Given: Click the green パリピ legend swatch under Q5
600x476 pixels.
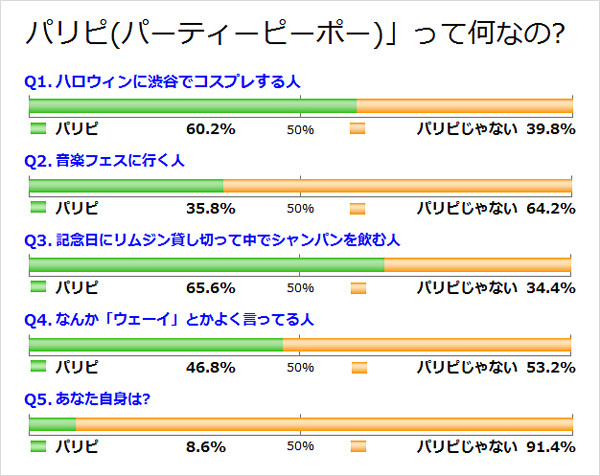Looking at the screenshot, I should point(39,448).
